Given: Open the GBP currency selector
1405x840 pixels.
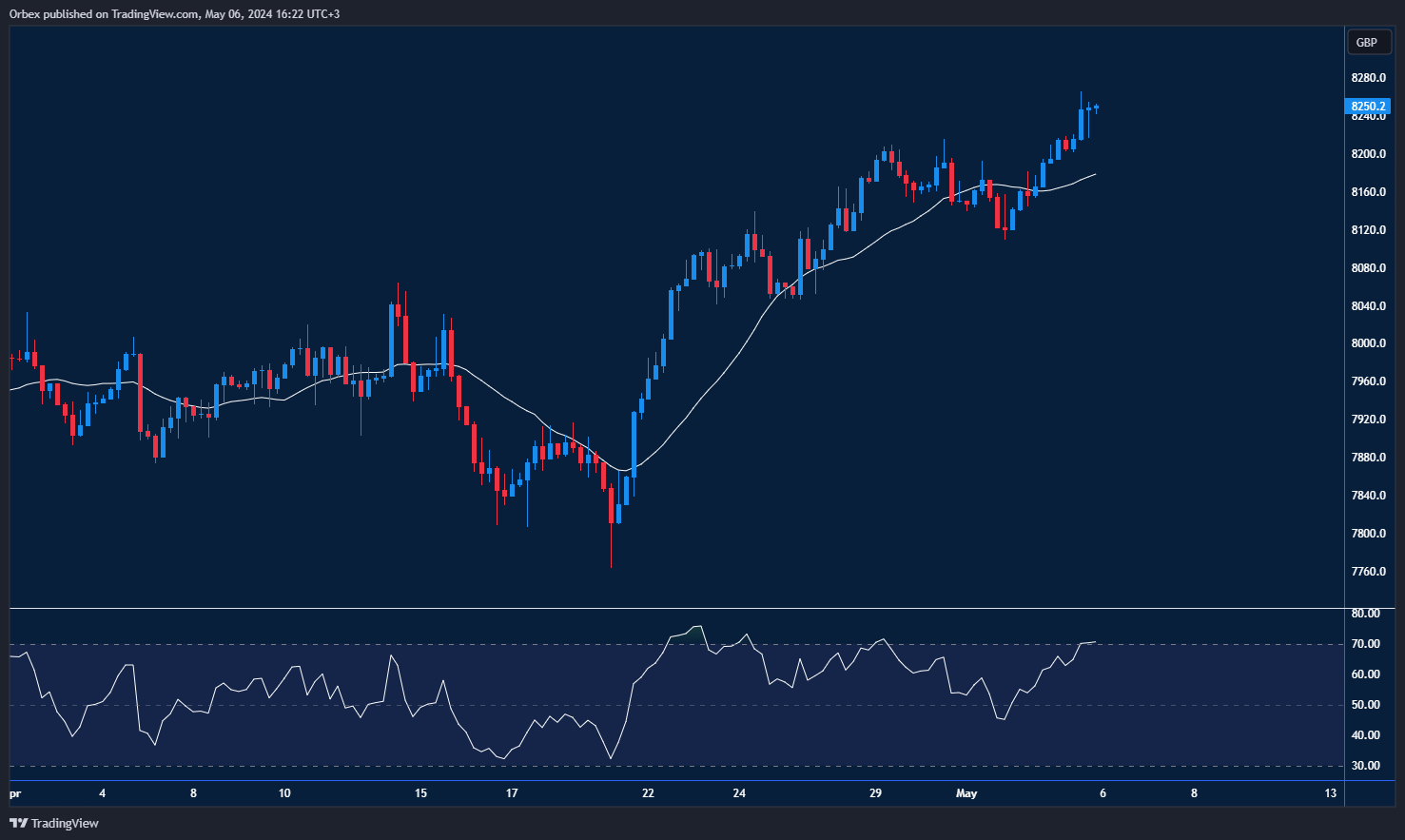Looking at the screenshot, I should coord(1367,42).
